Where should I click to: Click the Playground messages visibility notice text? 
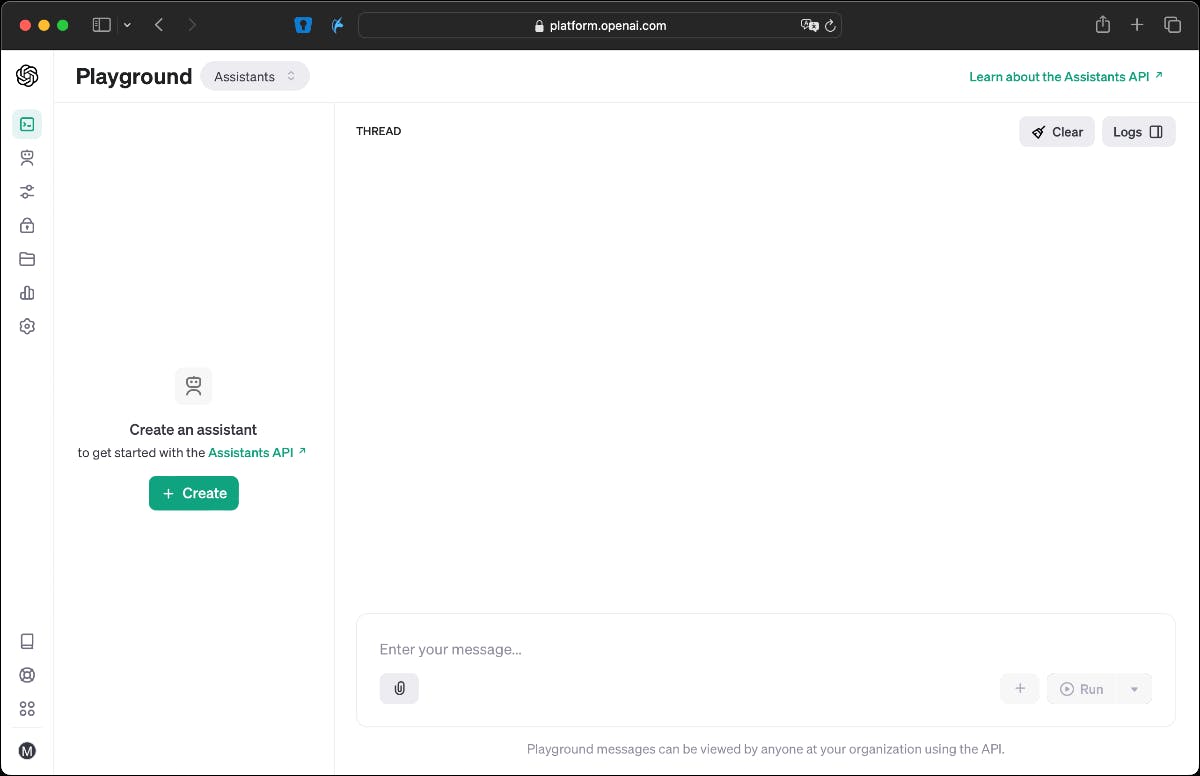click(766, 749)
